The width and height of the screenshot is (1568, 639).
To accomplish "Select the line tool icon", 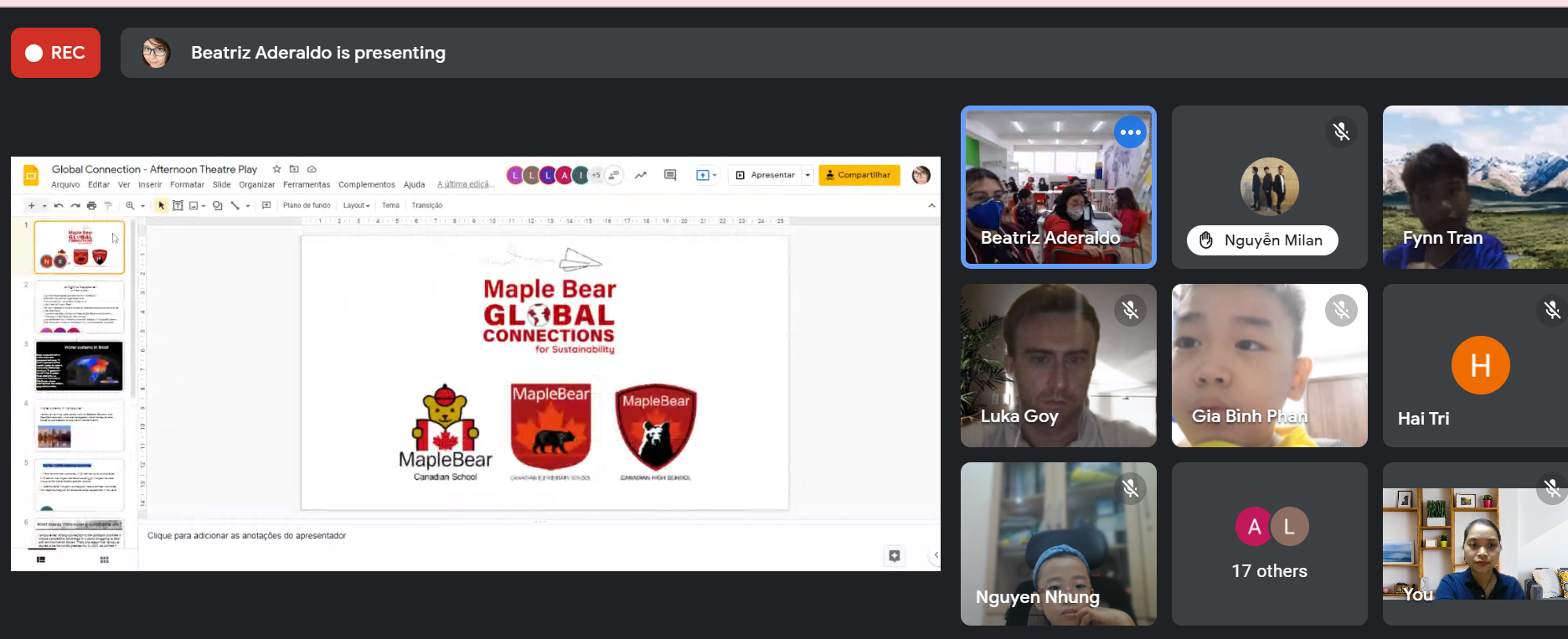I will [235, 205].
